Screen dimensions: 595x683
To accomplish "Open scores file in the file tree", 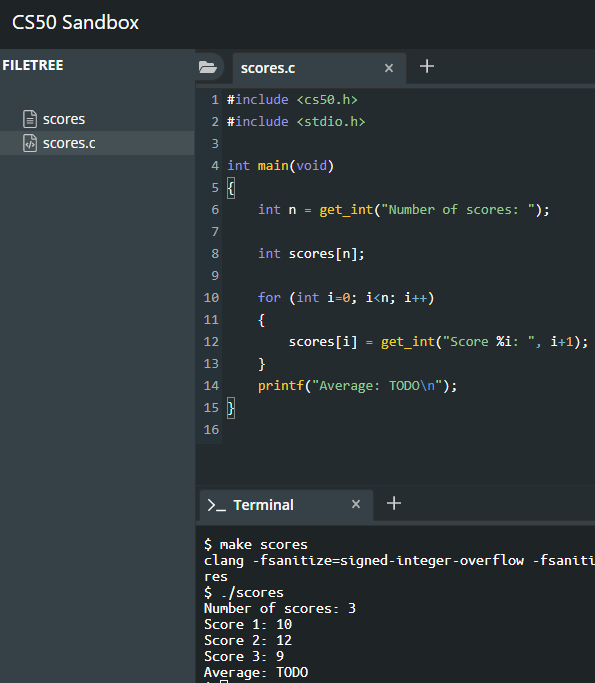I will click(x=64, y=119).
